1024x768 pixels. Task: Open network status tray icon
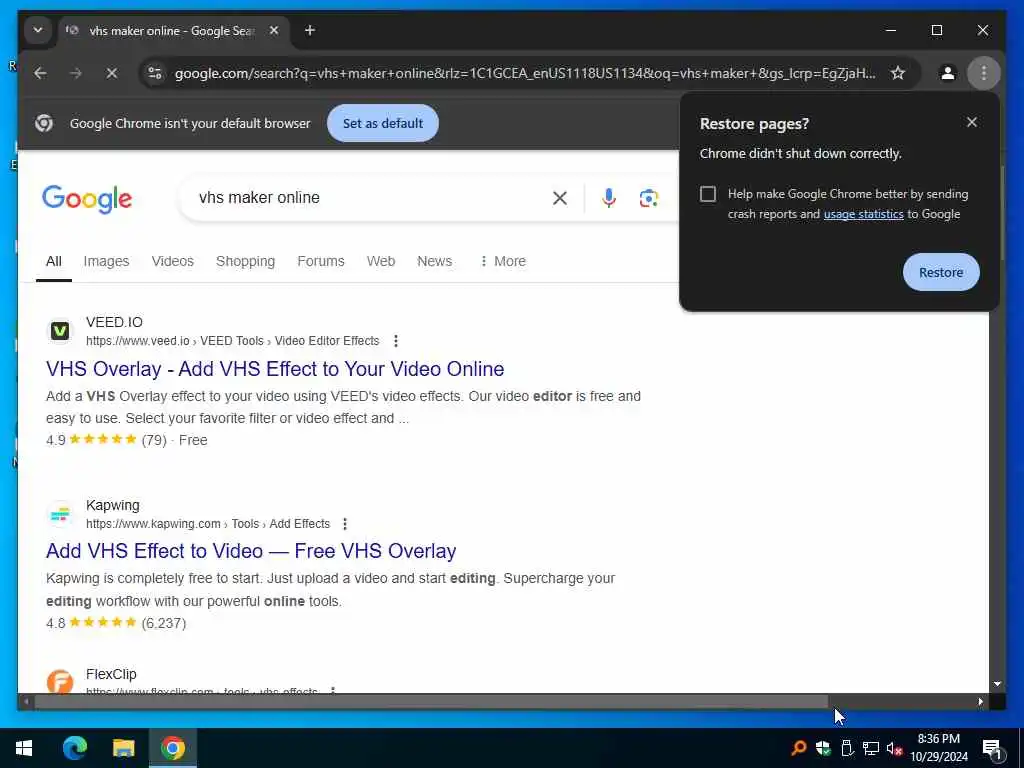tap(871, 748)
